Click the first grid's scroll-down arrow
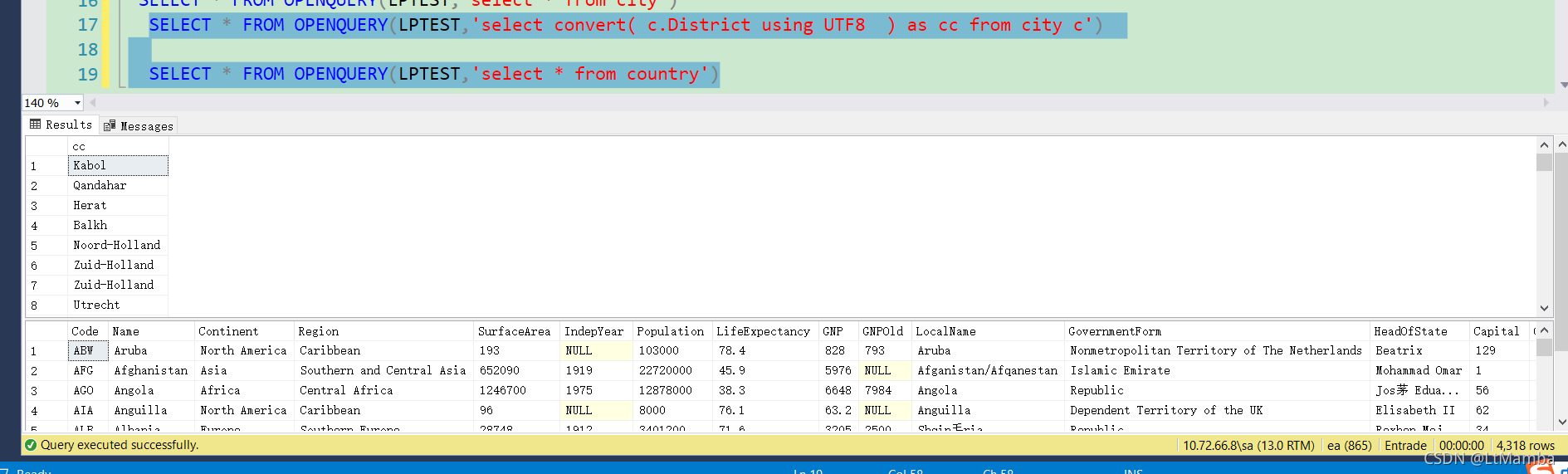This screenshot has height=474, width=1568. click(1544, 308)
